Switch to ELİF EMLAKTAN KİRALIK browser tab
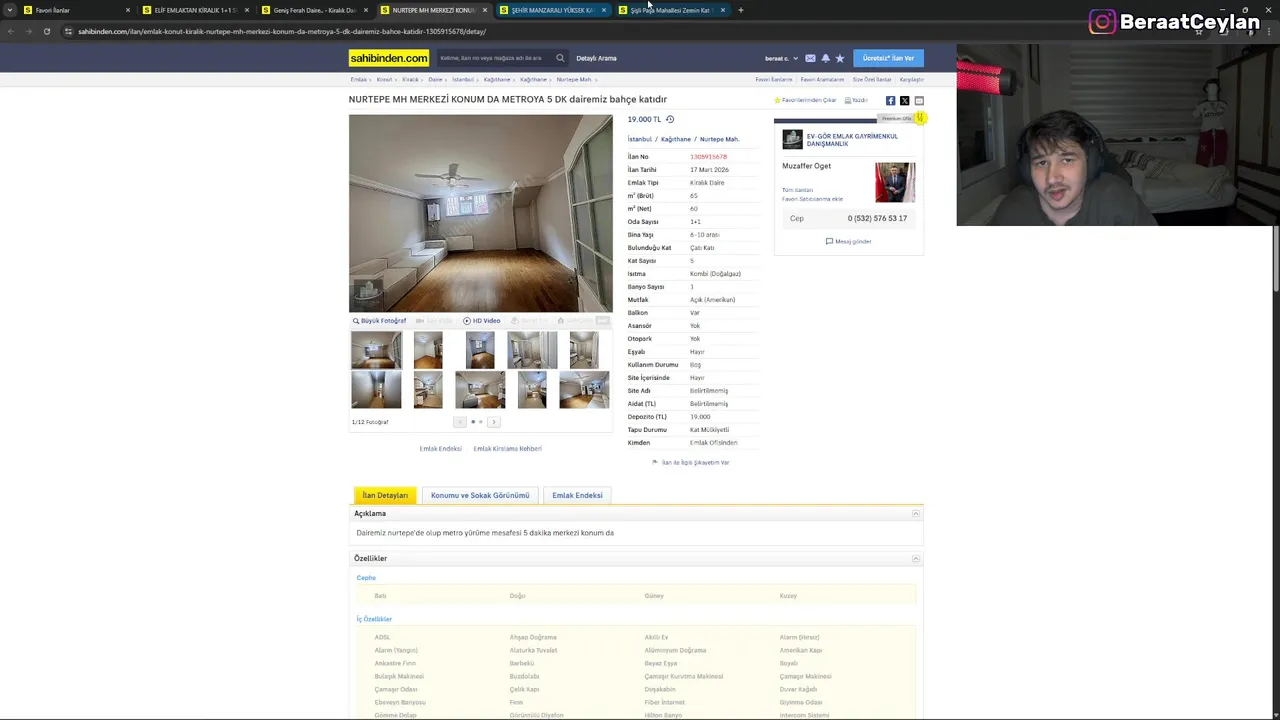 click(x=194, y=10)
